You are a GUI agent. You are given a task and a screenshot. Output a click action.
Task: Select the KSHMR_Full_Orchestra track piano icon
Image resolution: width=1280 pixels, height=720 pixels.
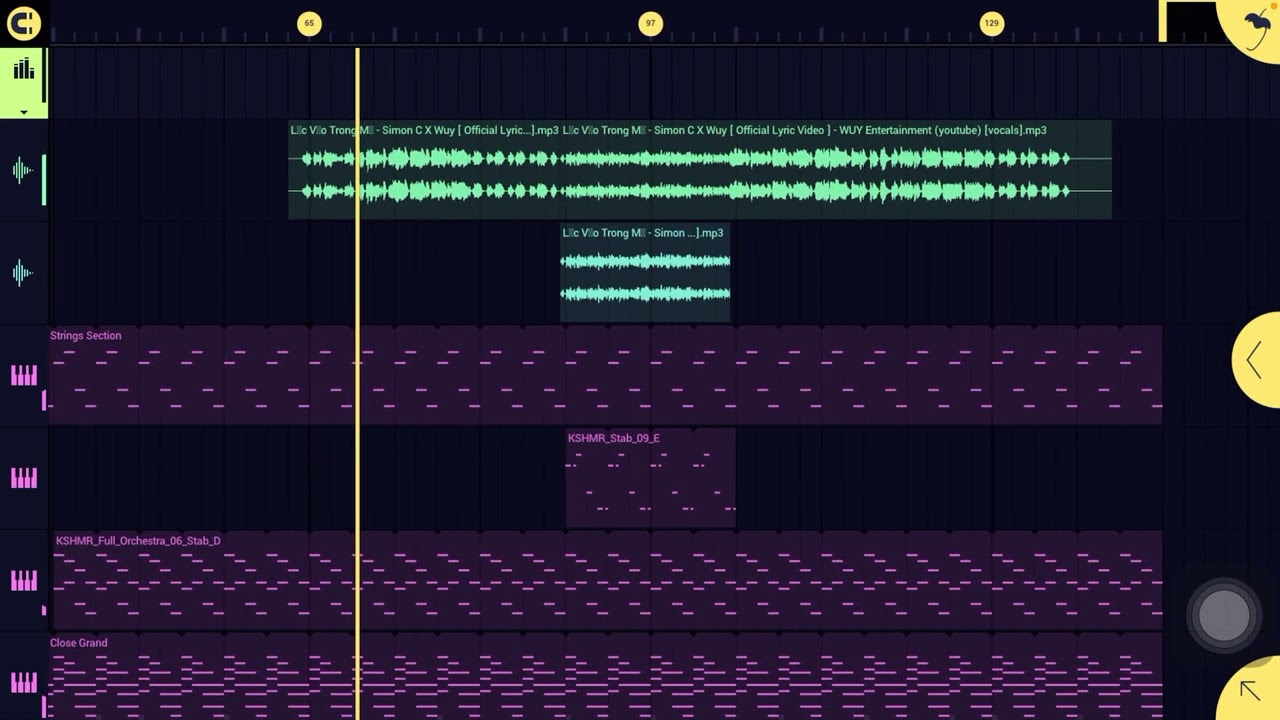click(23, 581)
